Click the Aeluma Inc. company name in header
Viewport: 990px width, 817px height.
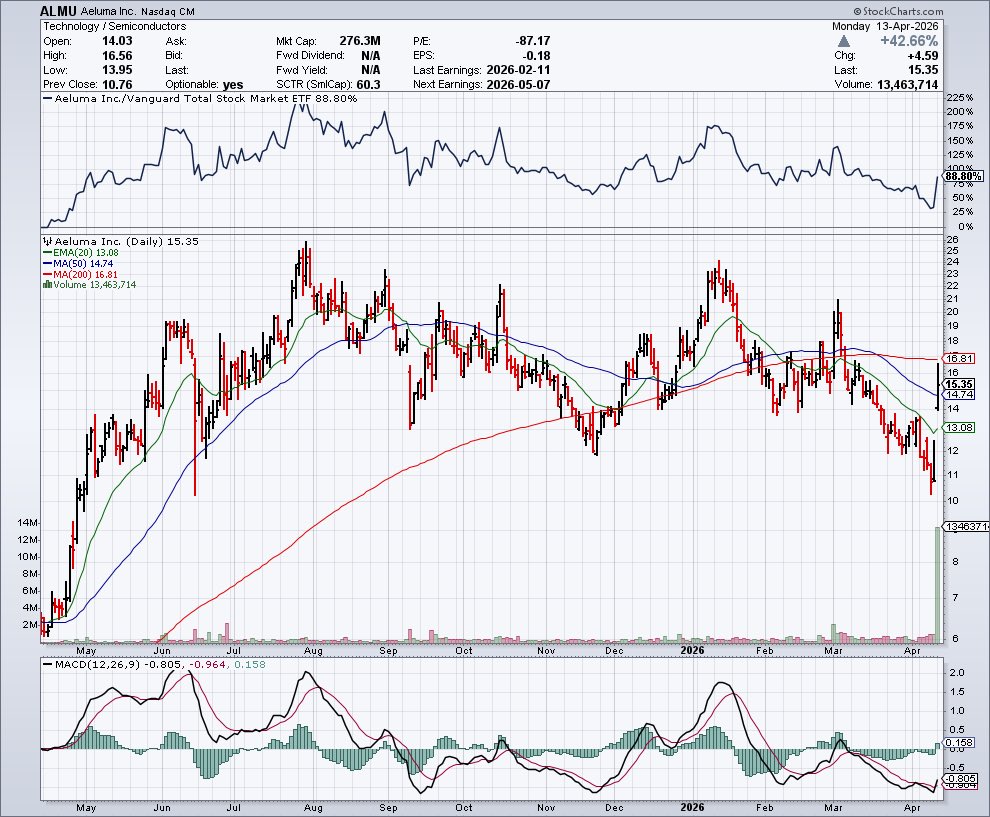[107, 11]
